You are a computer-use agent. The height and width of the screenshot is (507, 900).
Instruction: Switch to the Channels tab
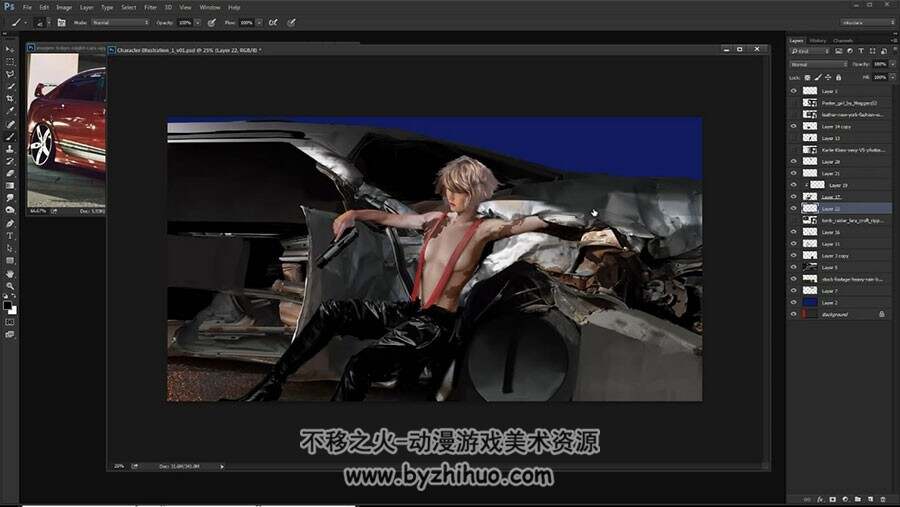(x=843, y=41)
